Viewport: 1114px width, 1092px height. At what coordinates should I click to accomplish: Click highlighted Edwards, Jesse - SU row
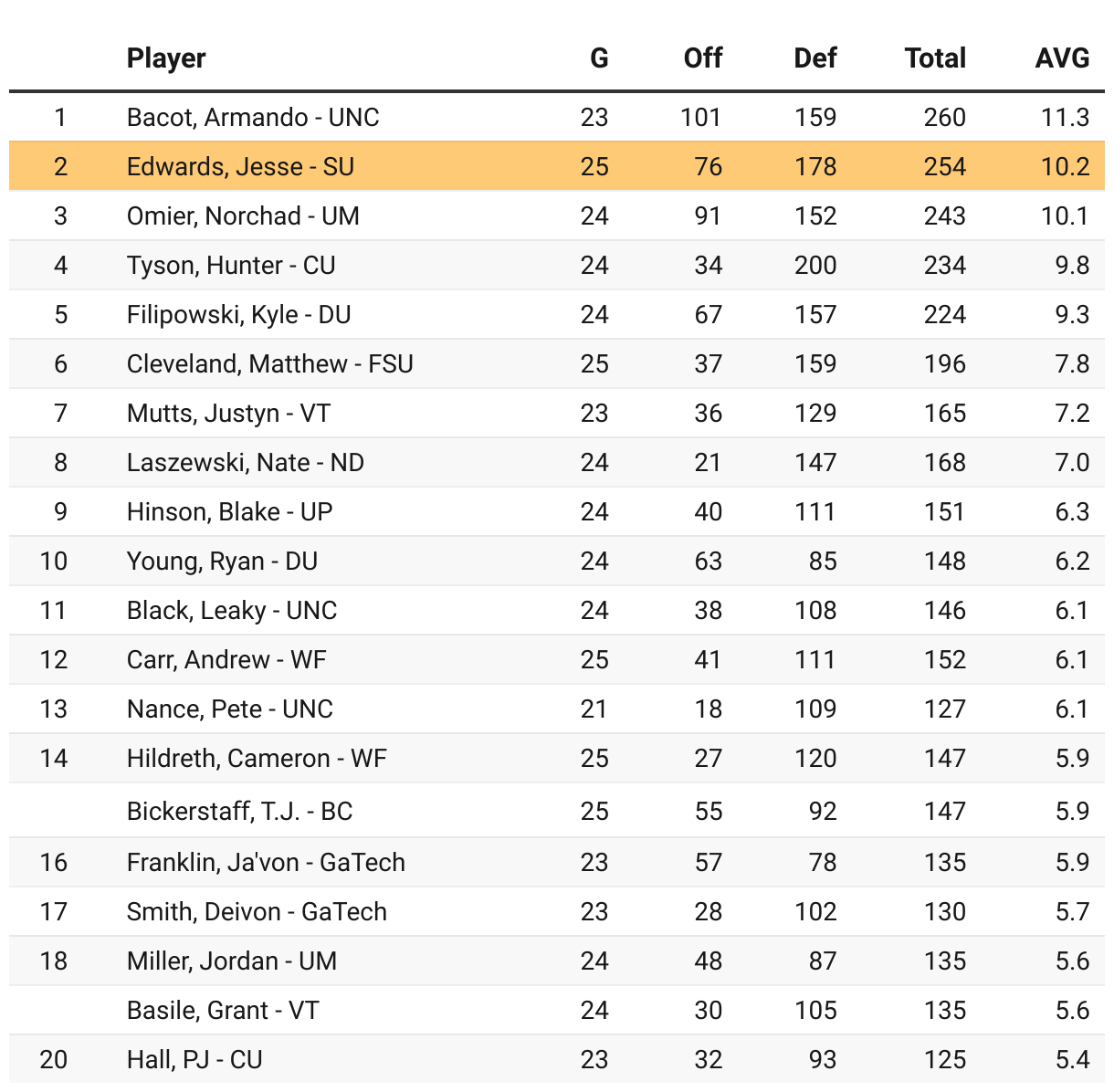240,167
